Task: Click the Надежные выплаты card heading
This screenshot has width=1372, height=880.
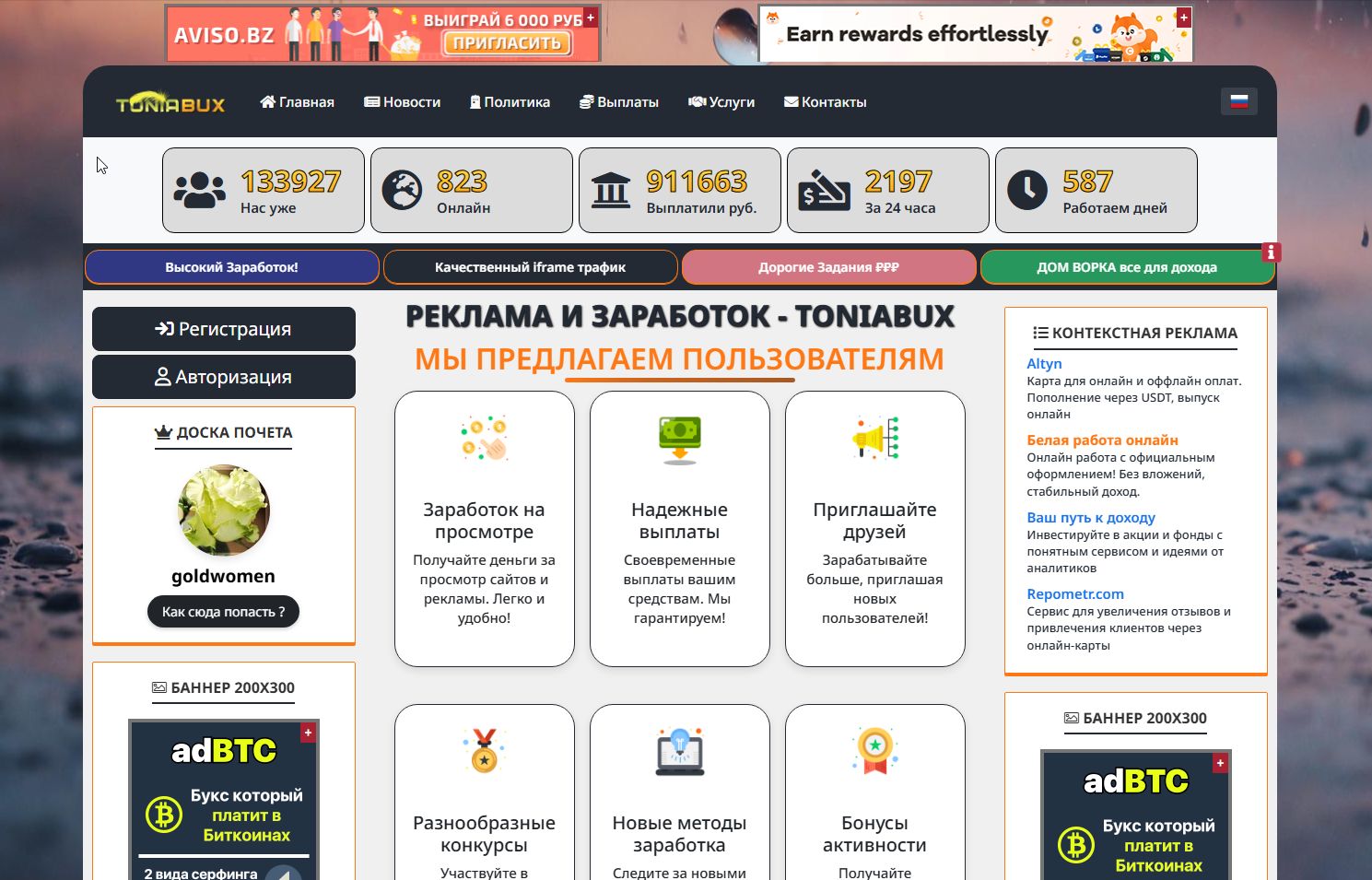Action: tap(680, 521)
